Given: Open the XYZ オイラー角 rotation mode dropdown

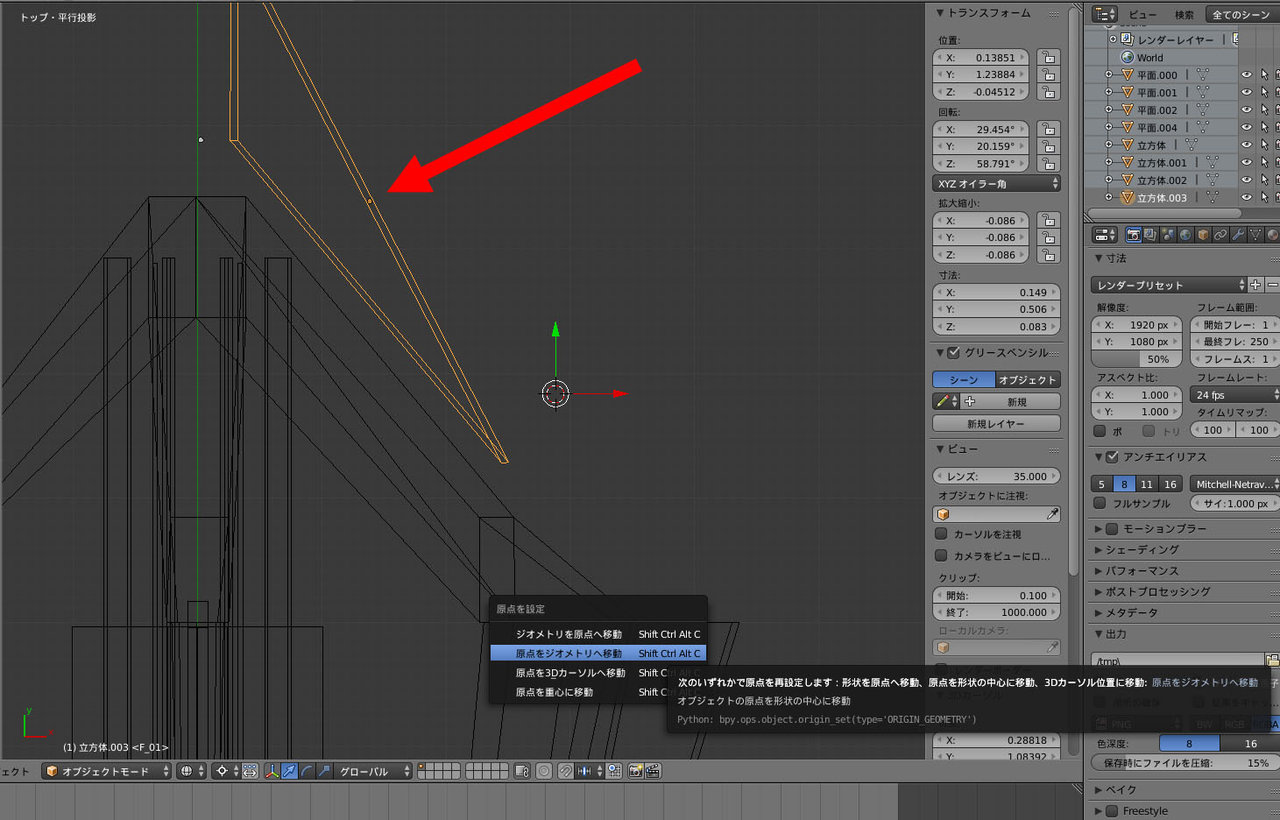Looking at the screenshot, I should coord(996,184).
